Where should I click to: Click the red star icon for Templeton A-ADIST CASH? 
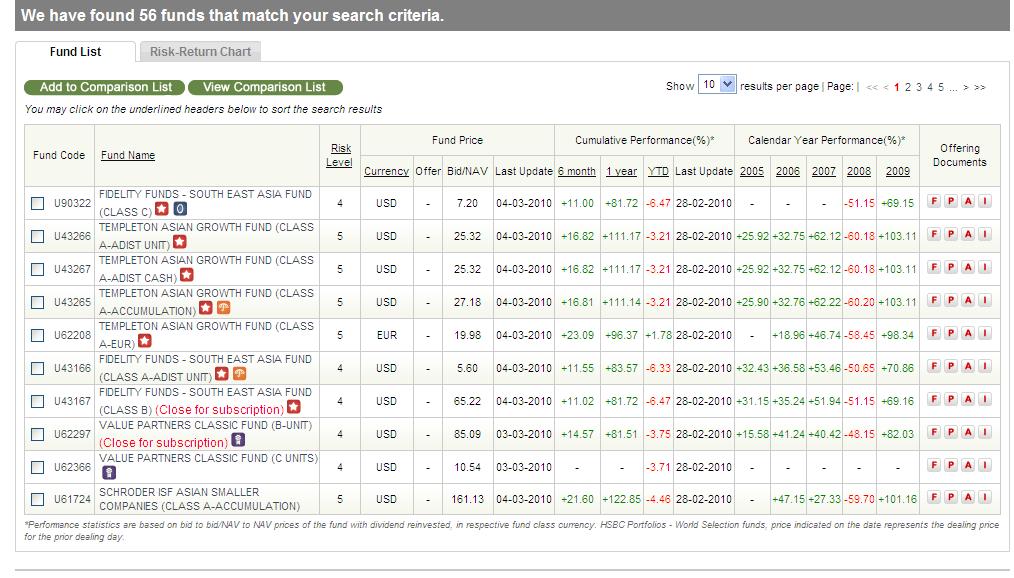point(187,275)
